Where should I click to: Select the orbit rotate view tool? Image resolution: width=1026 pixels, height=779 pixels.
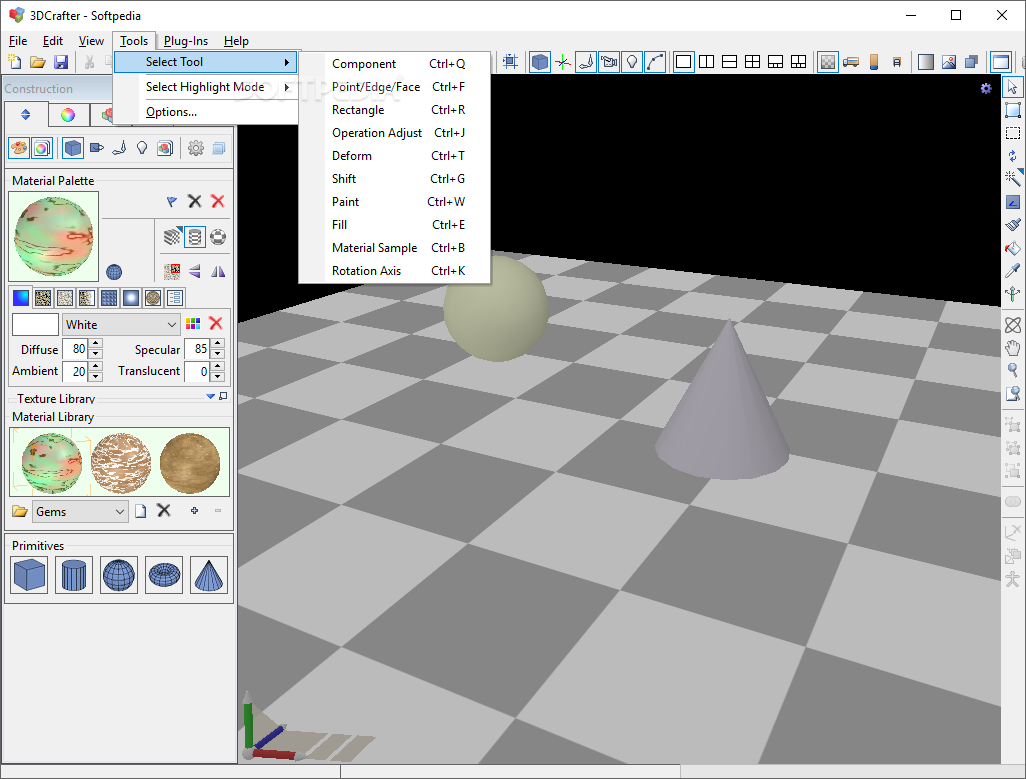(x=1013, y=325)
